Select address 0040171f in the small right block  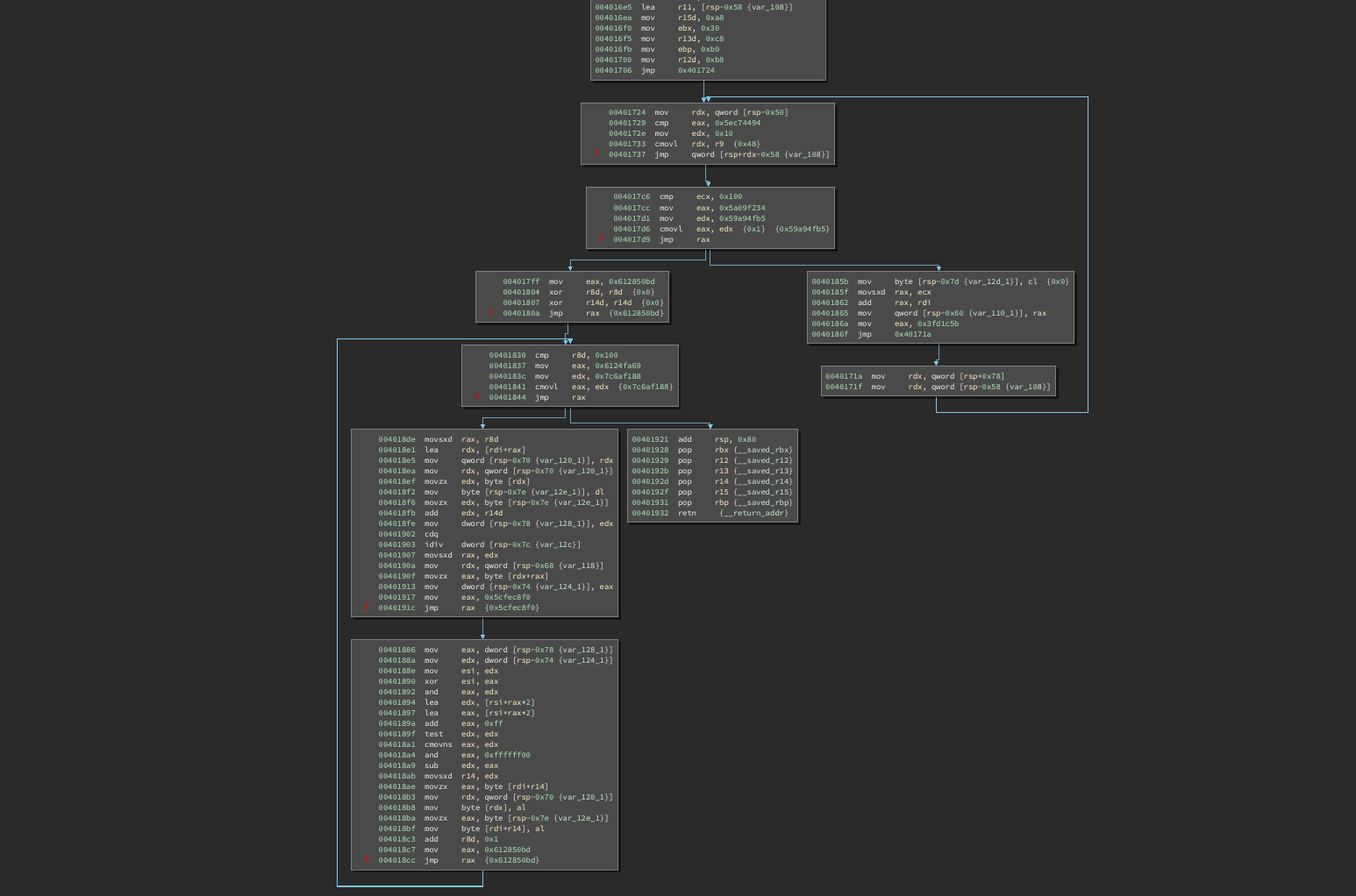pos(843,387)
